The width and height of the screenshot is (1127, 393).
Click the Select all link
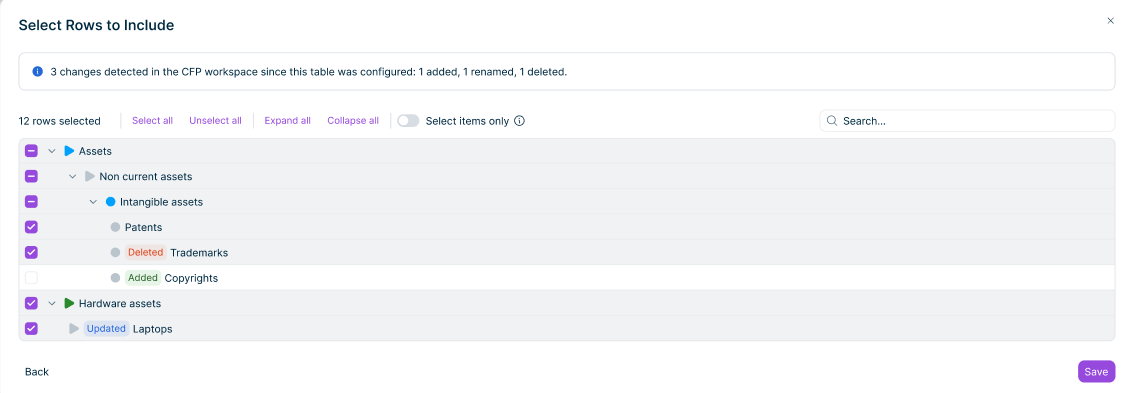point(152,121)
